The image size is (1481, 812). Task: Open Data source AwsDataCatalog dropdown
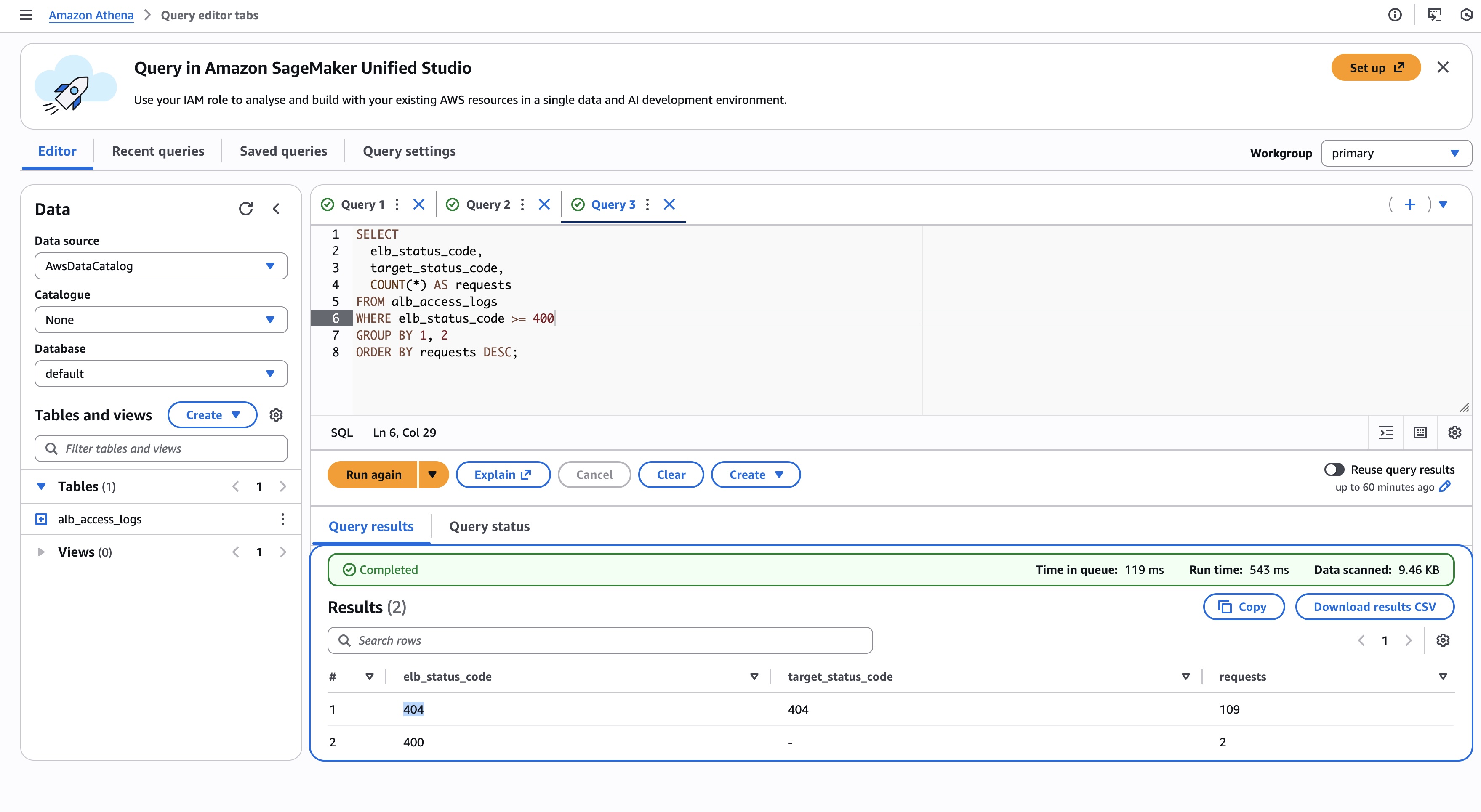tap(161, 266)
